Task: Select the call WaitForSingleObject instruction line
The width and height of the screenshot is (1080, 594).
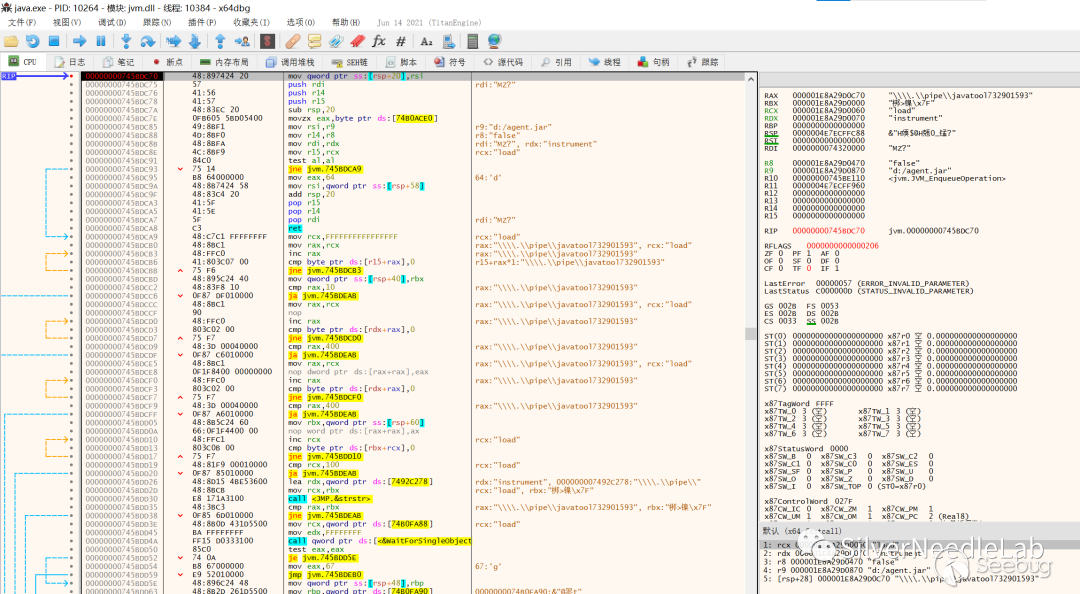Action: pos(379,541)
